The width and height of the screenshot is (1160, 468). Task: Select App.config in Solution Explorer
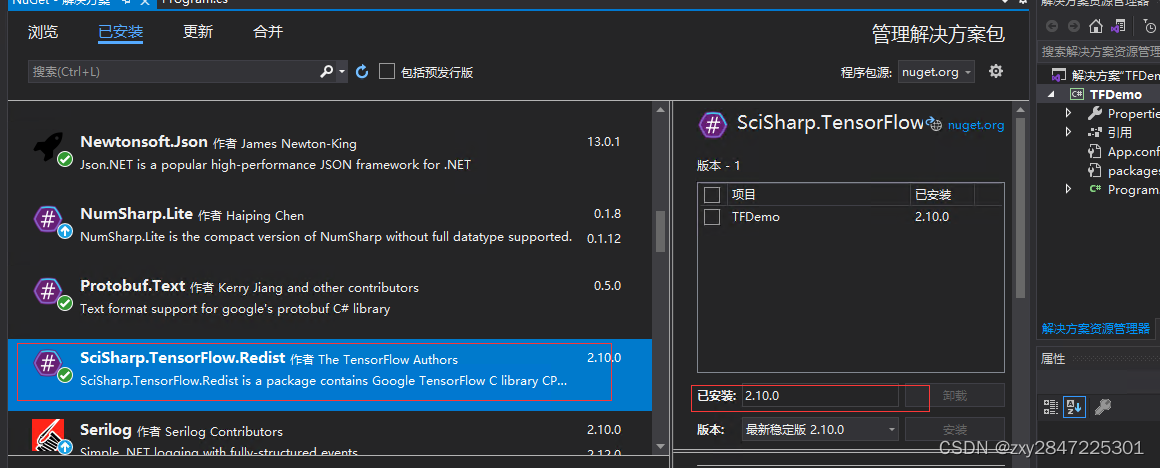(x=1133, y=152)
